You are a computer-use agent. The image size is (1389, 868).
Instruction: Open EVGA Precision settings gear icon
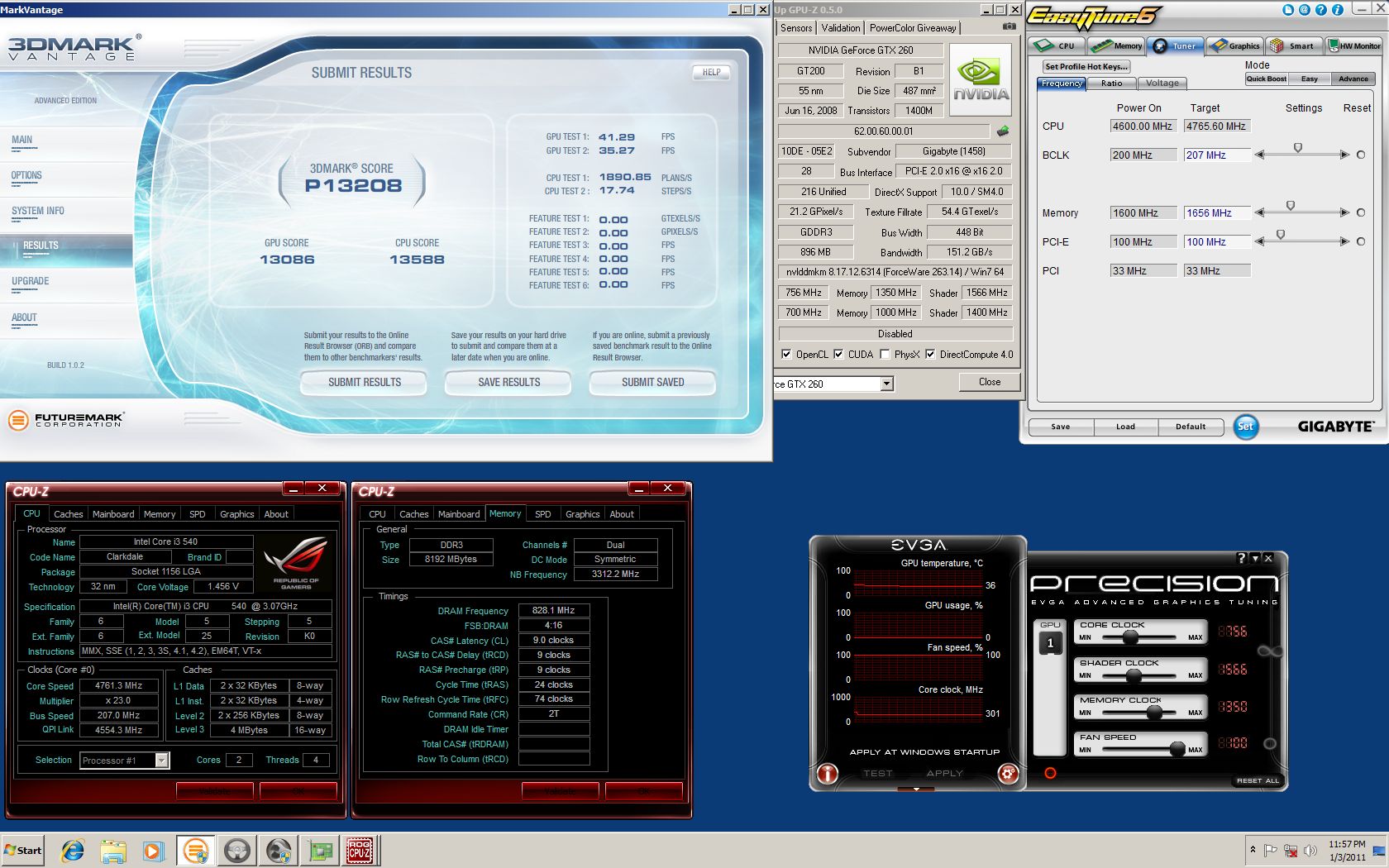tap(1008, 773)
